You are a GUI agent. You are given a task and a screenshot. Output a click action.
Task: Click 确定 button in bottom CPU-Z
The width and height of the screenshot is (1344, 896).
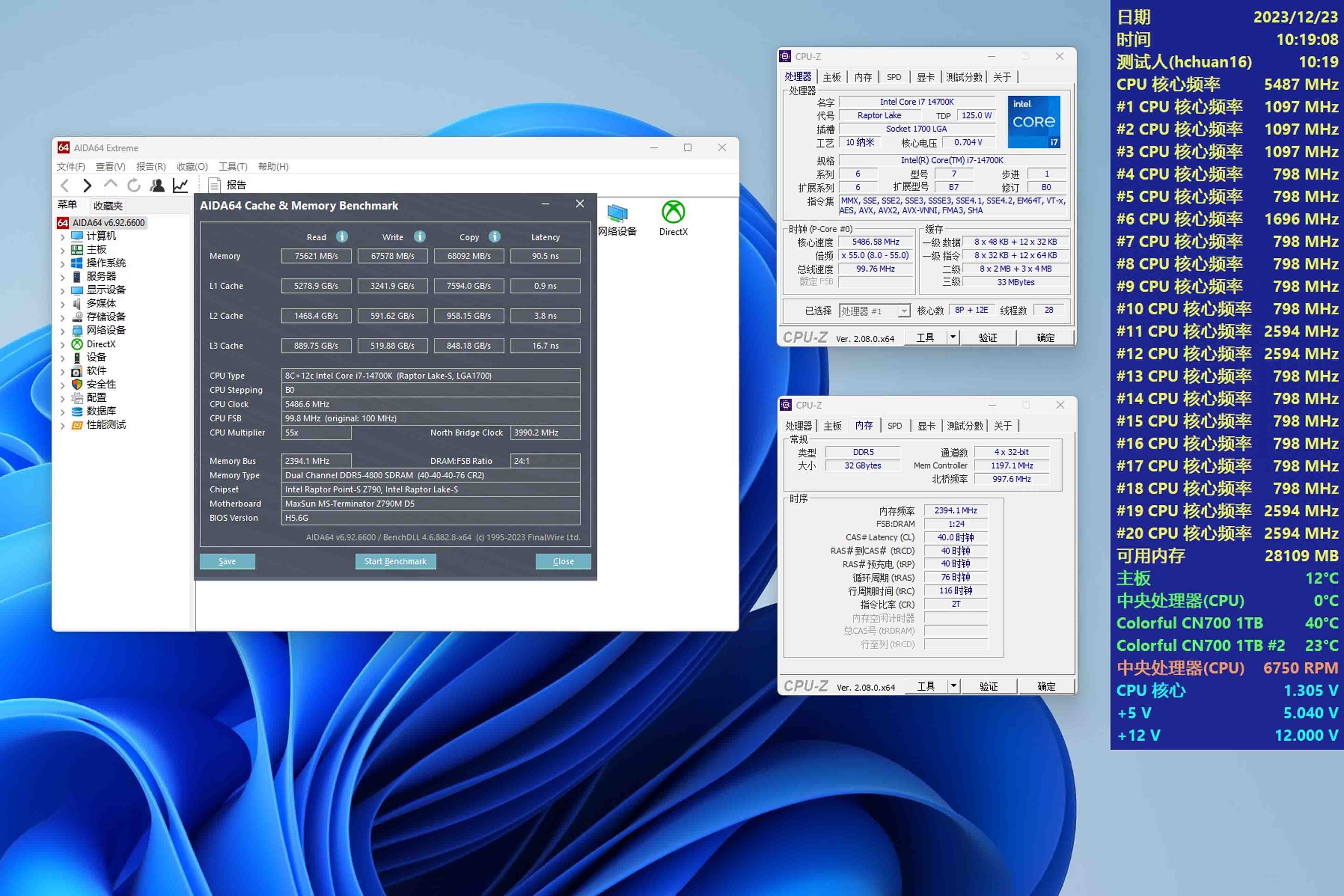1046,686
